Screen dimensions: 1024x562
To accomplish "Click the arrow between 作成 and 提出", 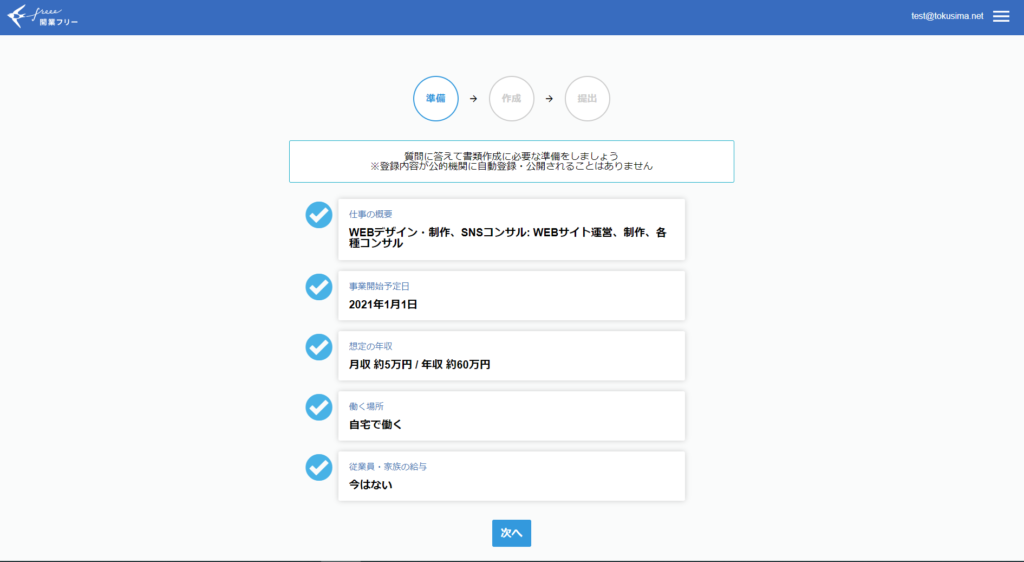I will tap(549, 99).
